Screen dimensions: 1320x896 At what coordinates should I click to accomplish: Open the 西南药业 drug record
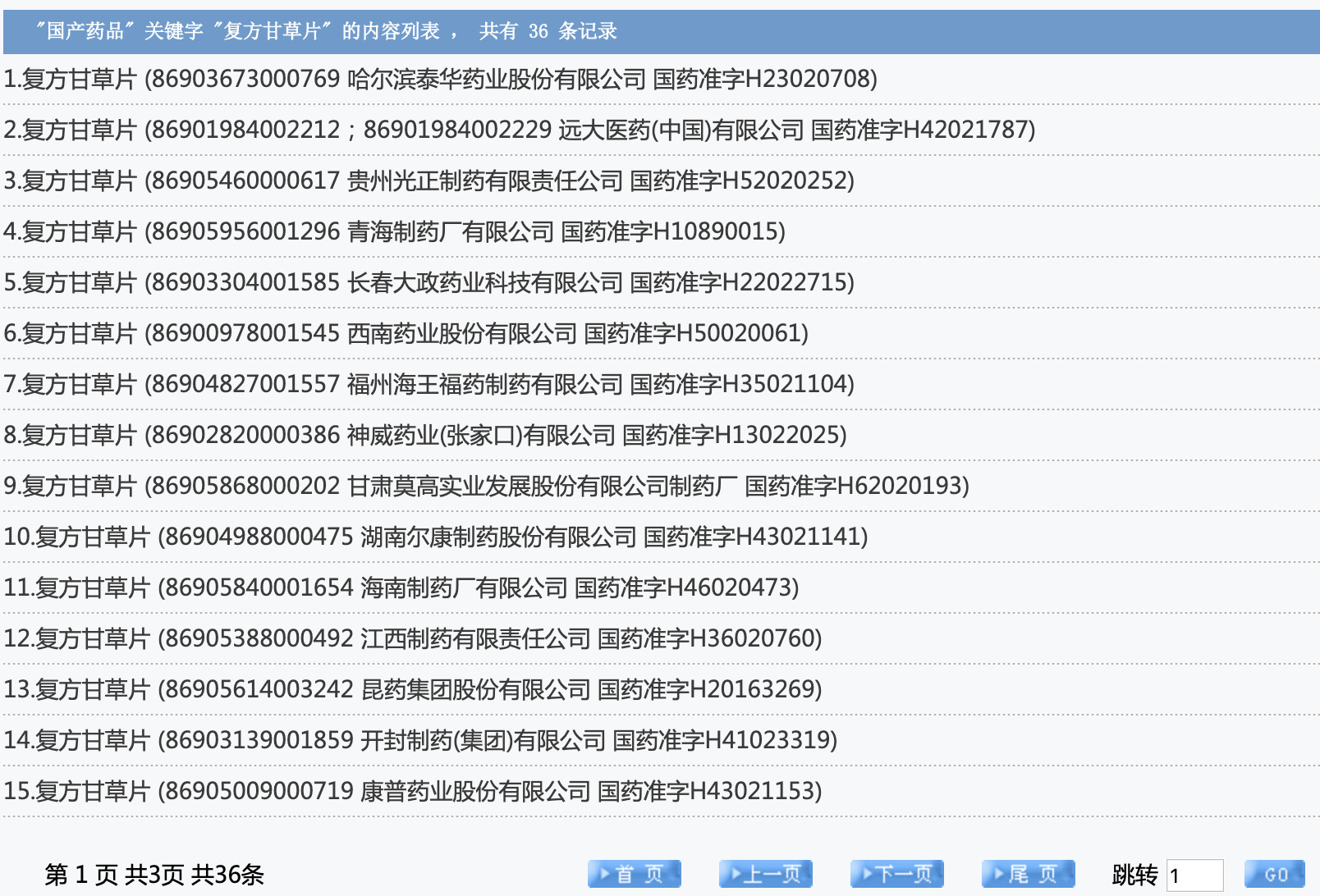tap(406, 333)
